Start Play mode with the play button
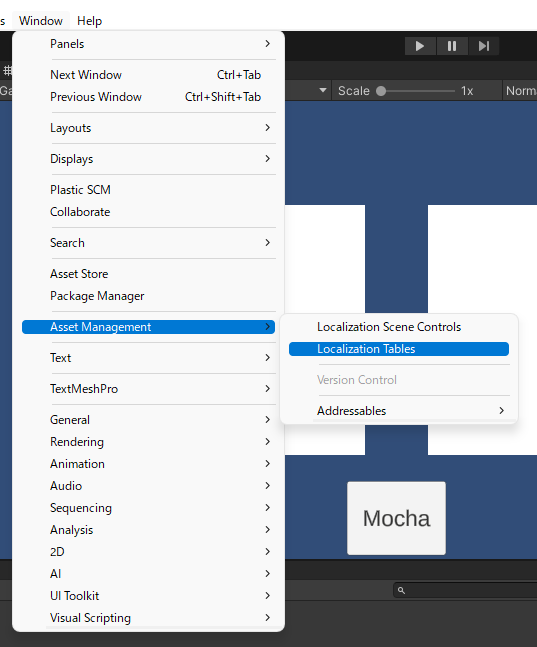The height and width of the screenshot is (647, 537). (420, 46)
